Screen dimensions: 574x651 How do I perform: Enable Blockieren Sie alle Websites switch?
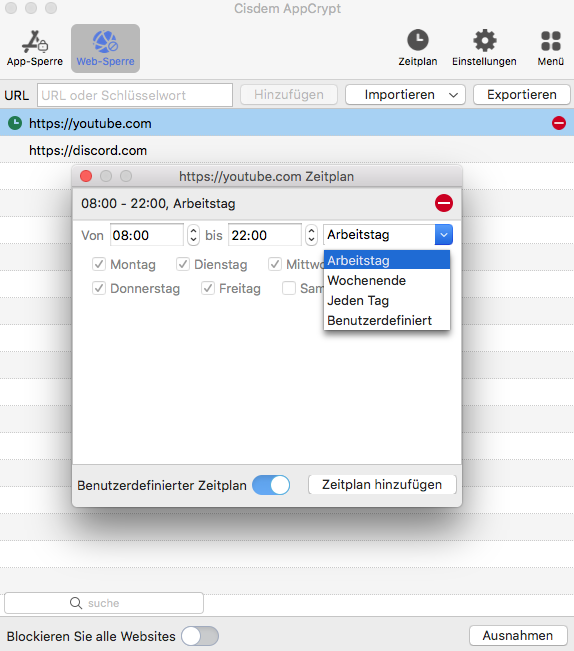(x=200, y=636)
